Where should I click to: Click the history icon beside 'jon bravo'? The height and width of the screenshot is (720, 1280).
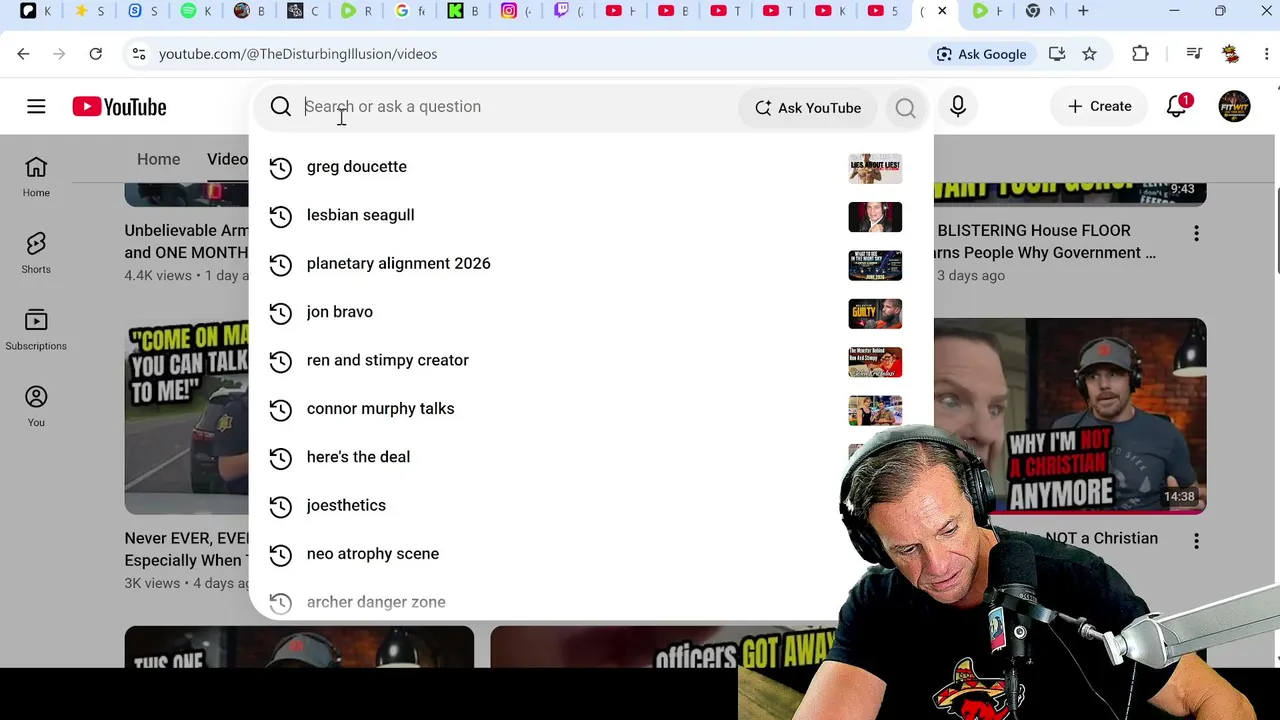(x=281, y=313)
